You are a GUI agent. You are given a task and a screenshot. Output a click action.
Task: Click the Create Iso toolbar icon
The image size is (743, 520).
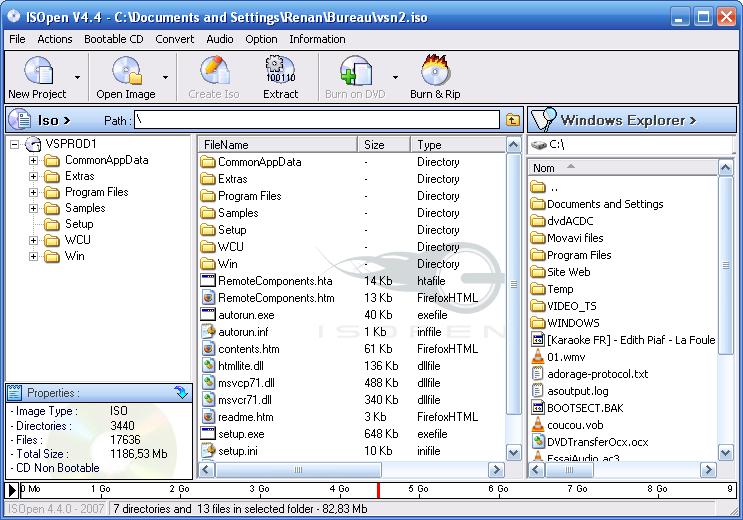click(x=214, y=71)
